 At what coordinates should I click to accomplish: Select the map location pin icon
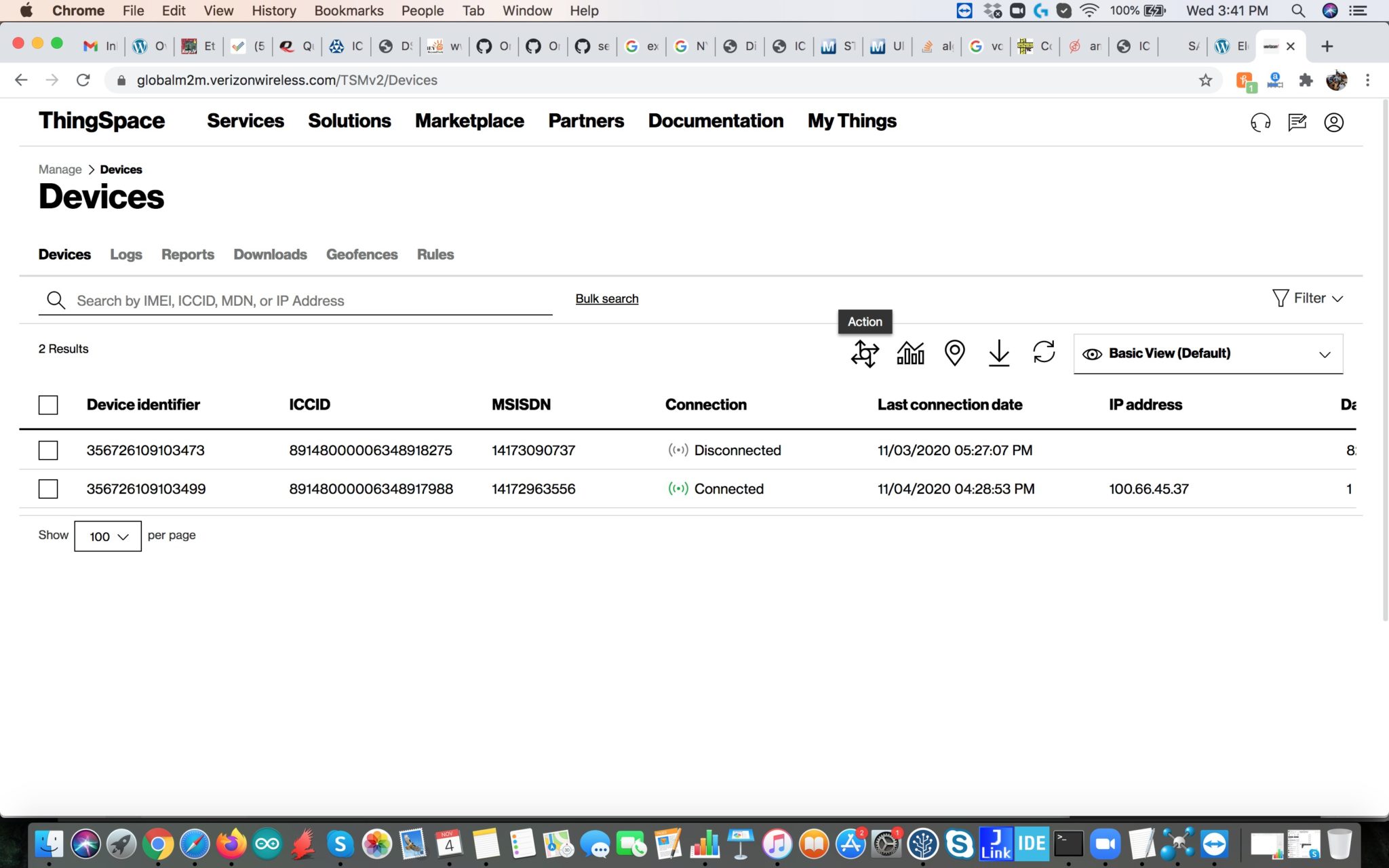[x=954, y=353]
